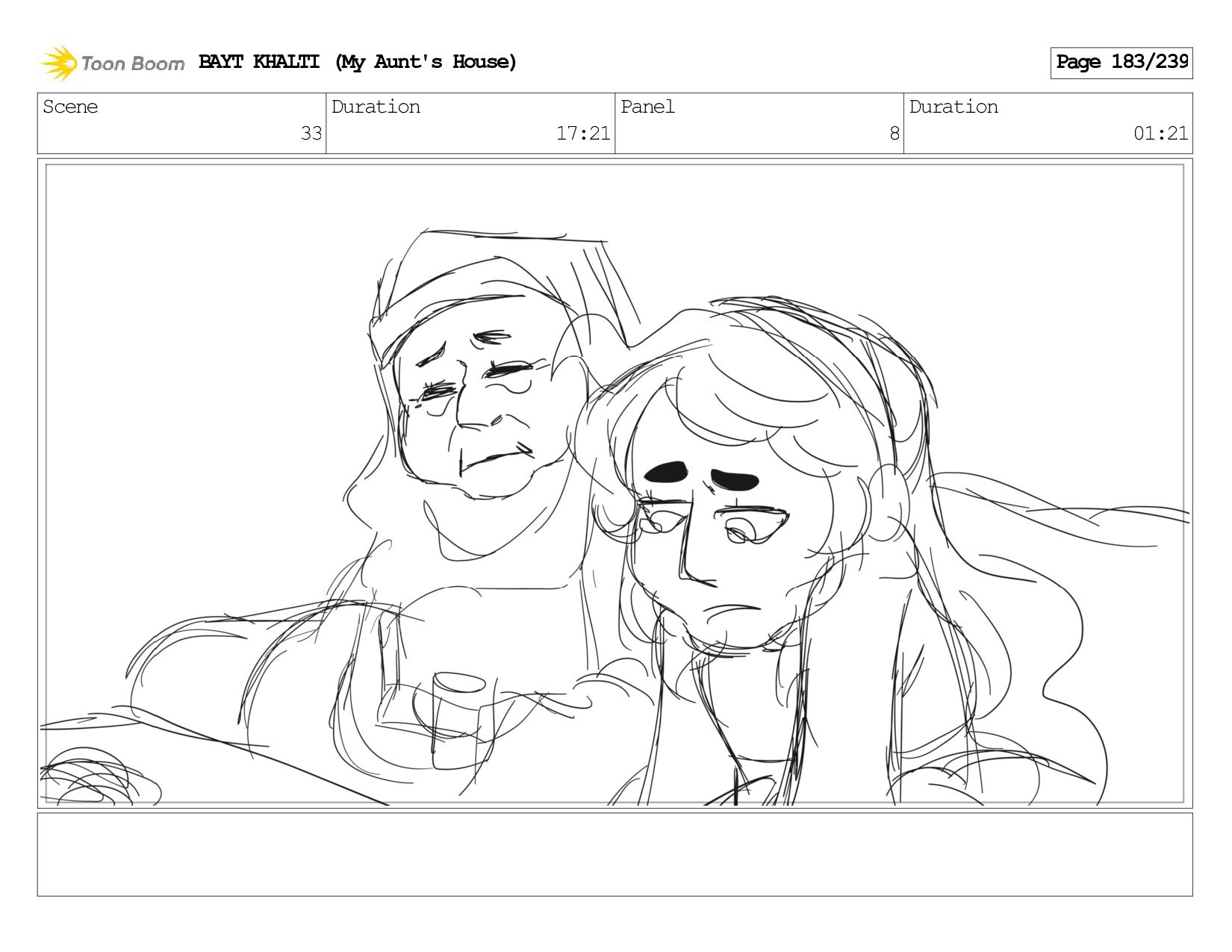Click panel number 8
Image resolution: width=1232 pixels, height=952 pixels.
(x=894, y=134)
